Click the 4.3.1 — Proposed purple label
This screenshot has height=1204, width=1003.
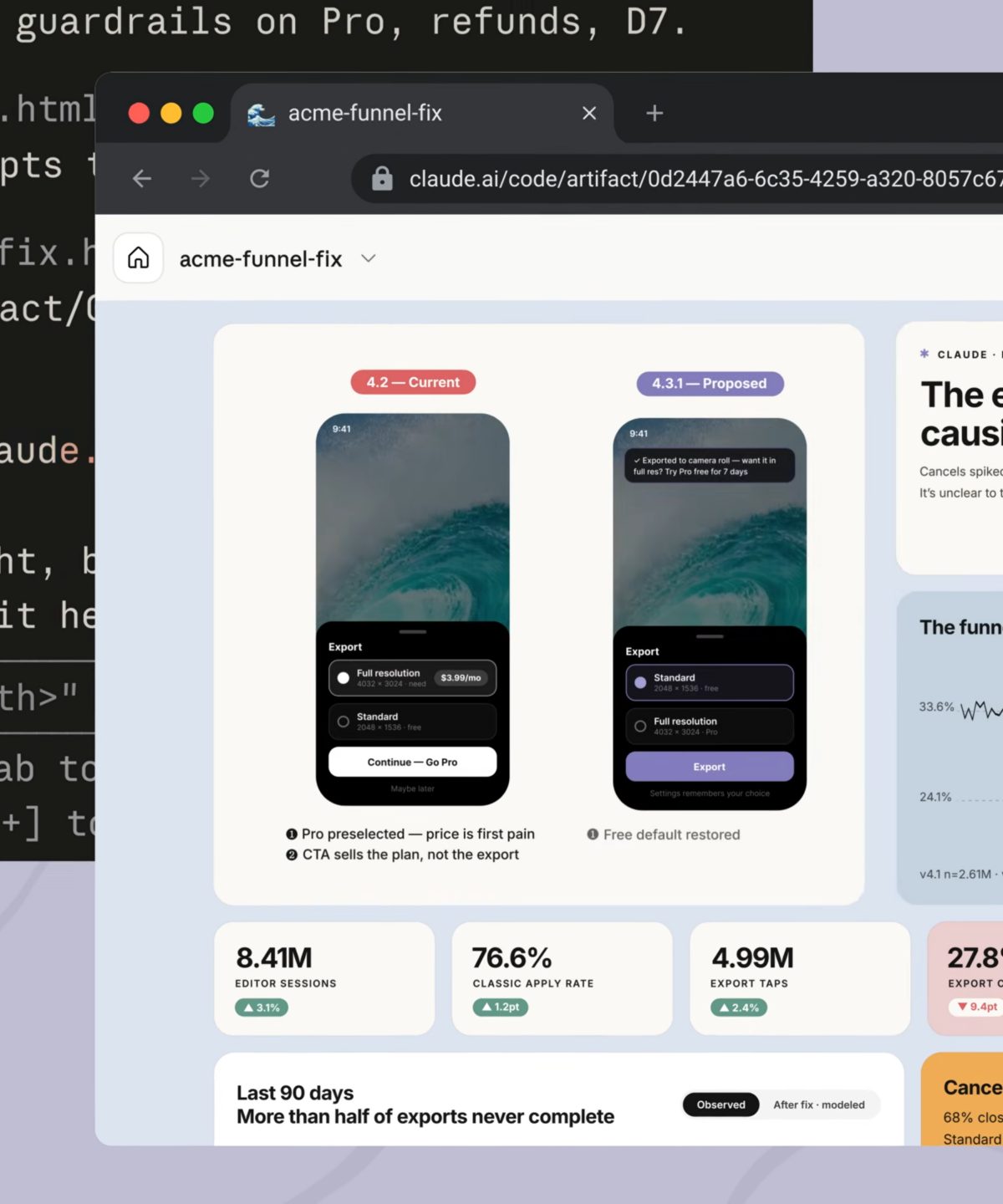point(710,384)
